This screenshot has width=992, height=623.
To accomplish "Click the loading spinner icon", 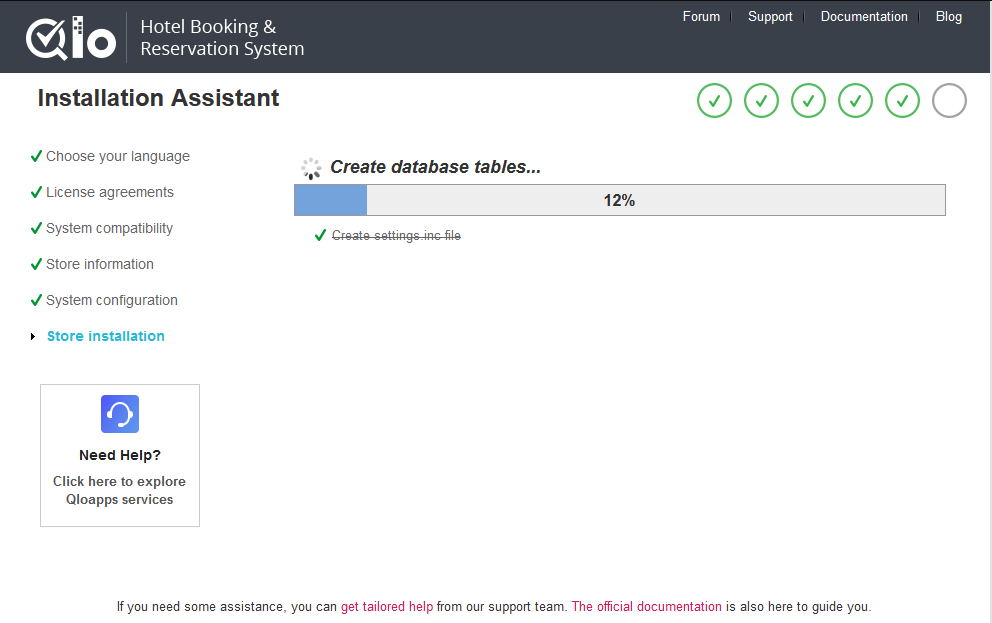I will click(x=312, y=168).
